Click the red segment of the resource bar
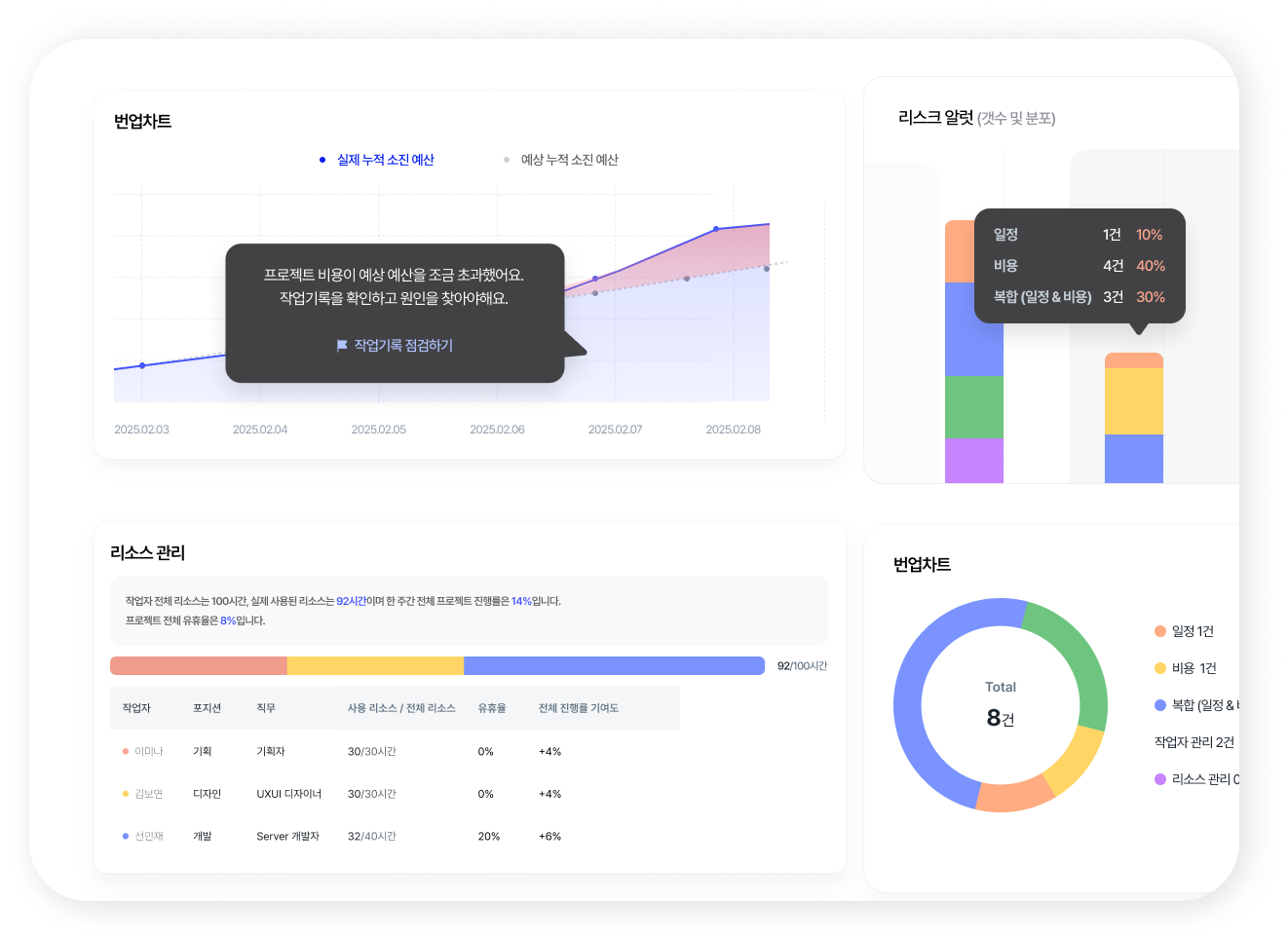This screenshot has width=1288, height=940. (199, 666)
